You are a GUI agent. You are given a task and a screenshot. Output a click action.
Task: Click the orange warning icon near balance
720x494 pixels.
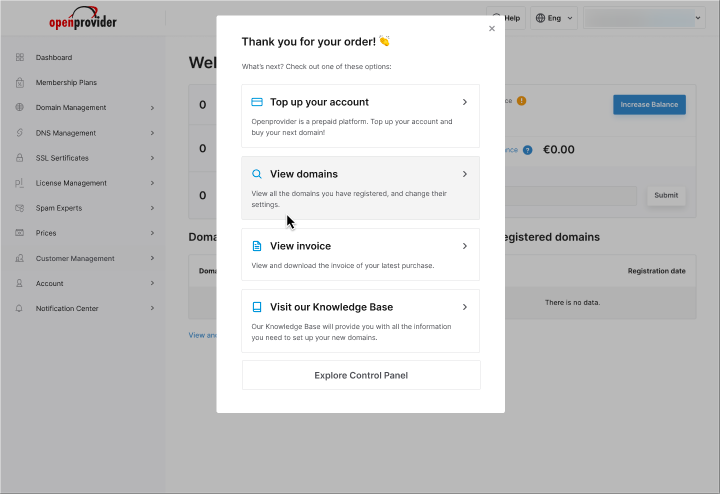click(x=522, y=101)
